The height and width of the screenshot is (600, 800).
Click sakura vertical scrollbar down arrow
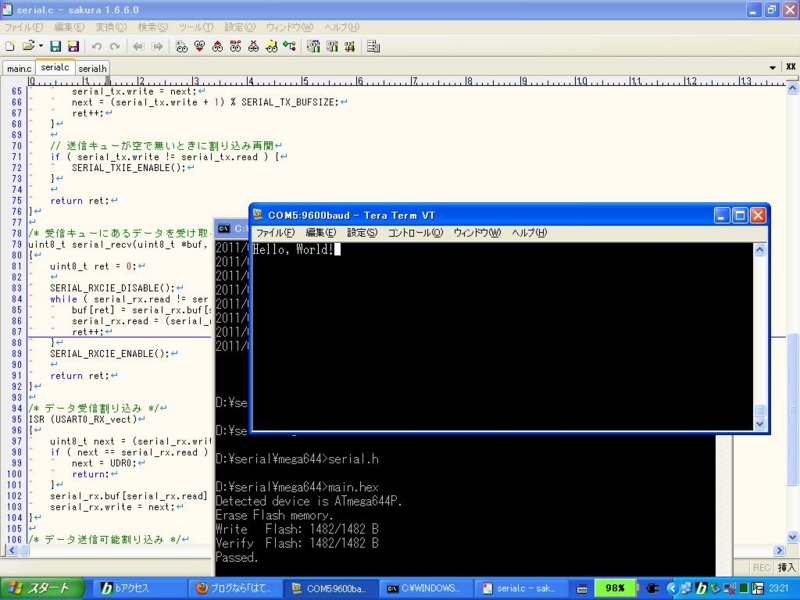click(x=793, y=537)
